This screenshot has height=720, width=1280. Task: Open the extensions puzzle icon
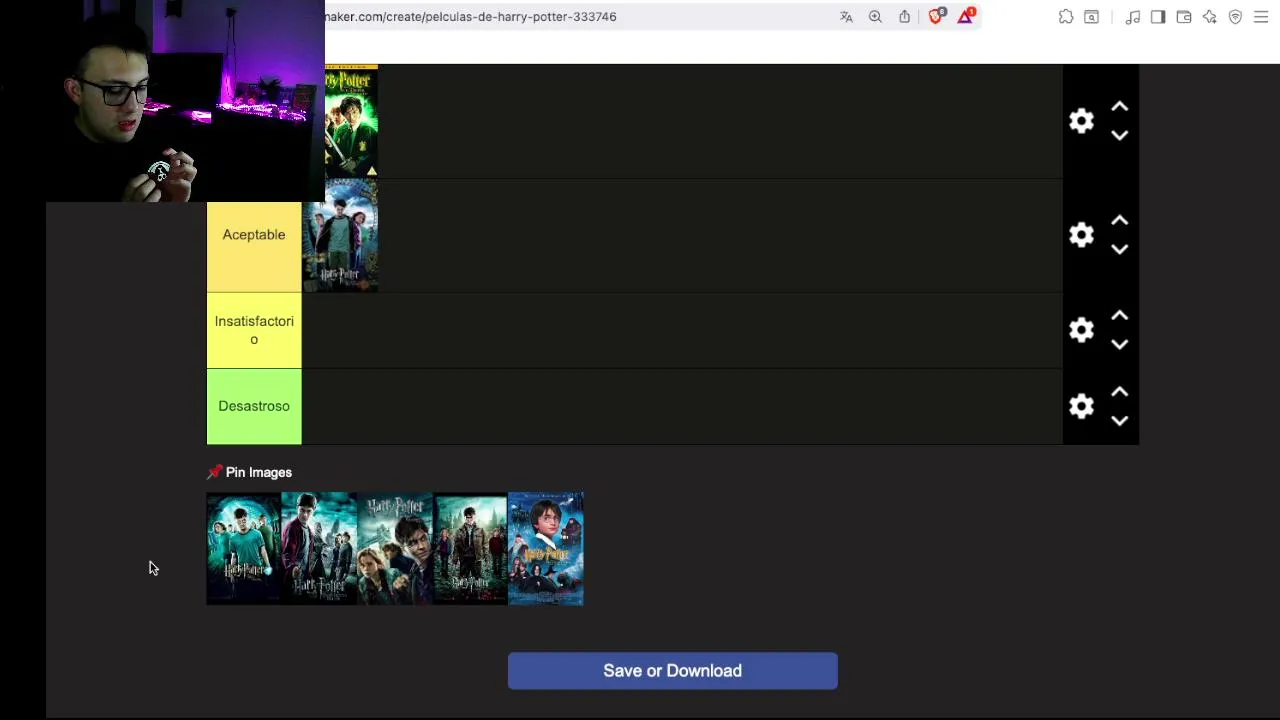(x=1066, y=17)
